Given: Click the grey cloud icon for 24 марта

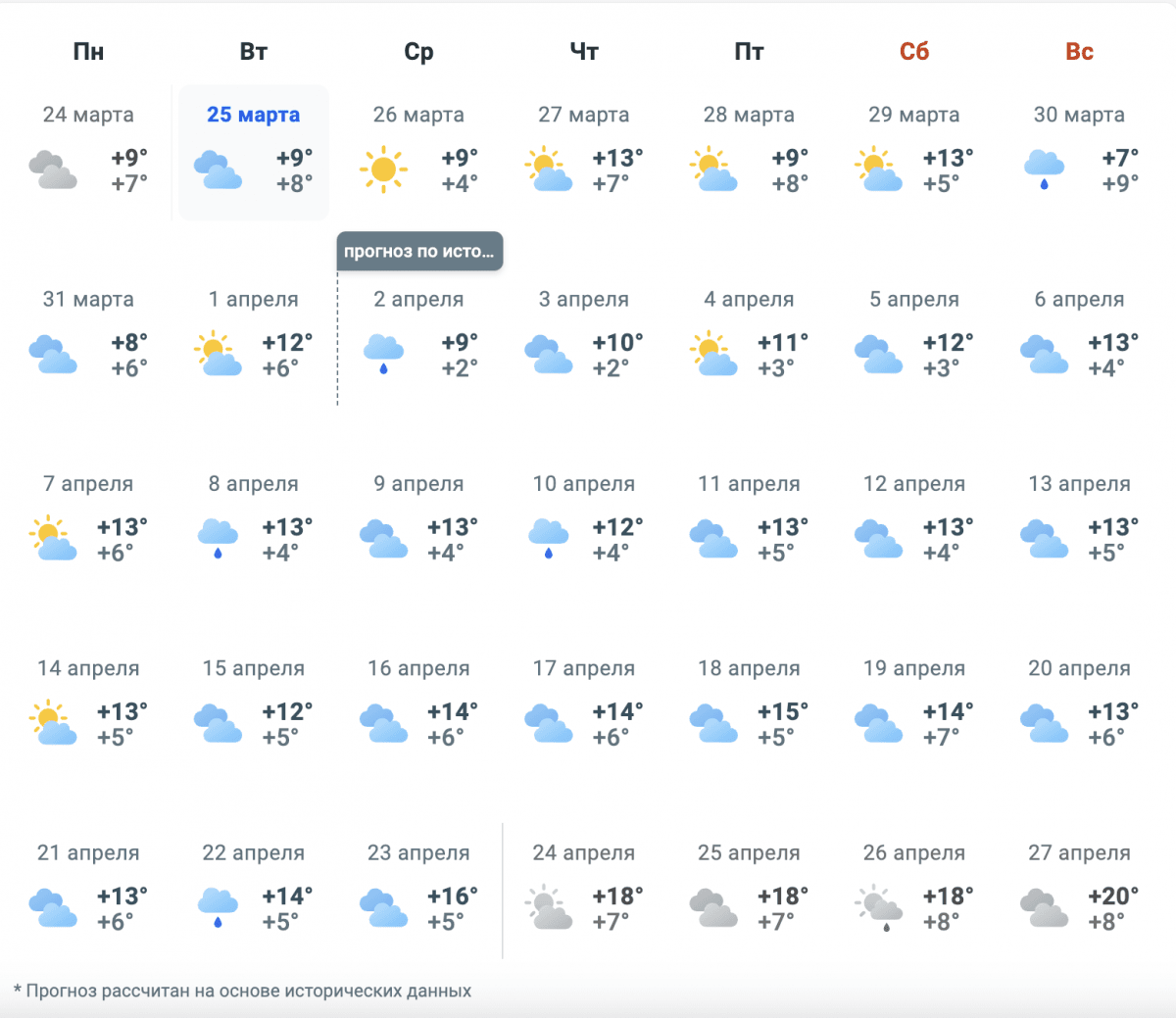Looking at the screenshot, I should click(x=53, y=170).
